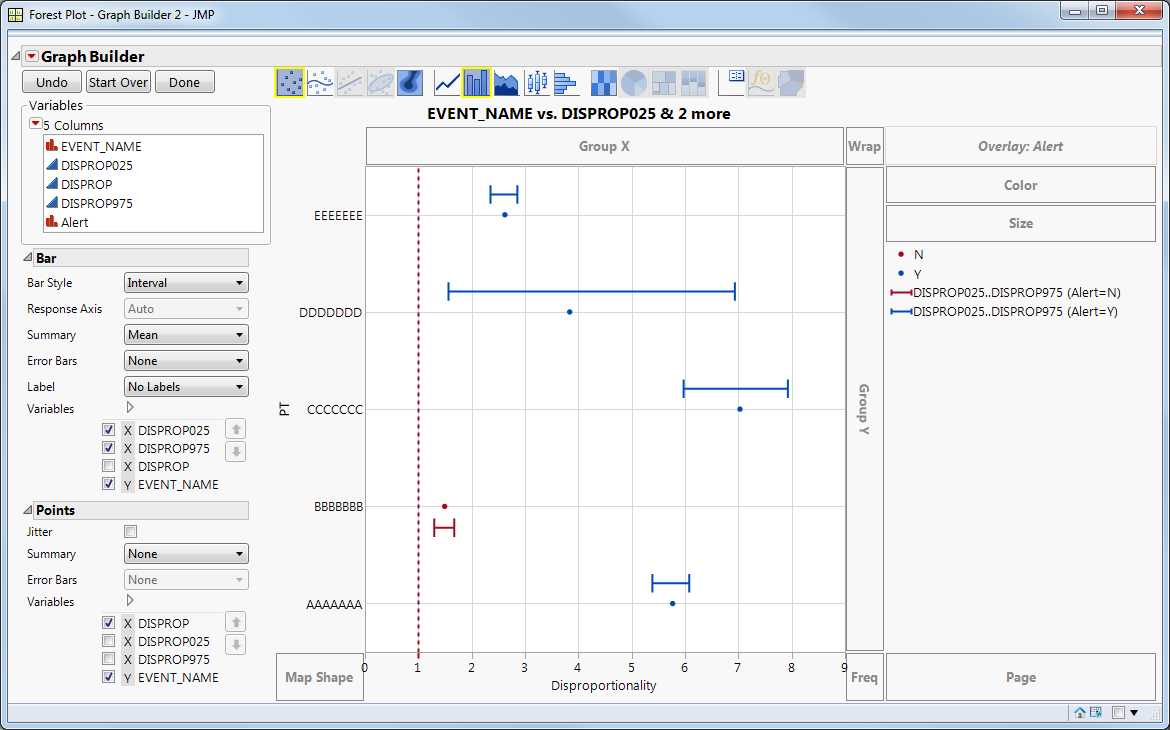Click the Done button
1170x730 pixels.
(184, 81)
